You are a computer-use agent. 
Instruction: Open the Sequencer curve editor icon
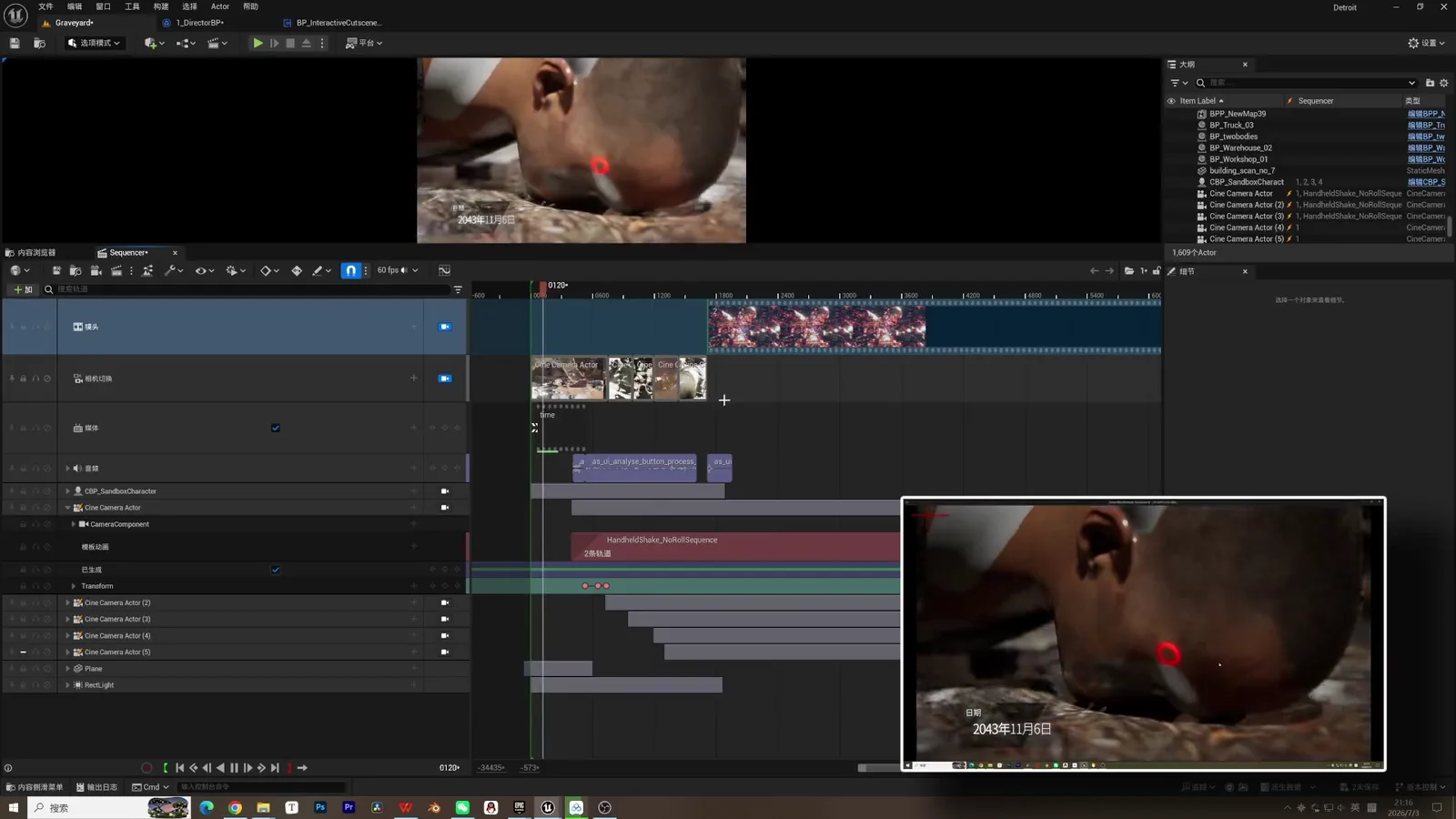coord(444,270)
